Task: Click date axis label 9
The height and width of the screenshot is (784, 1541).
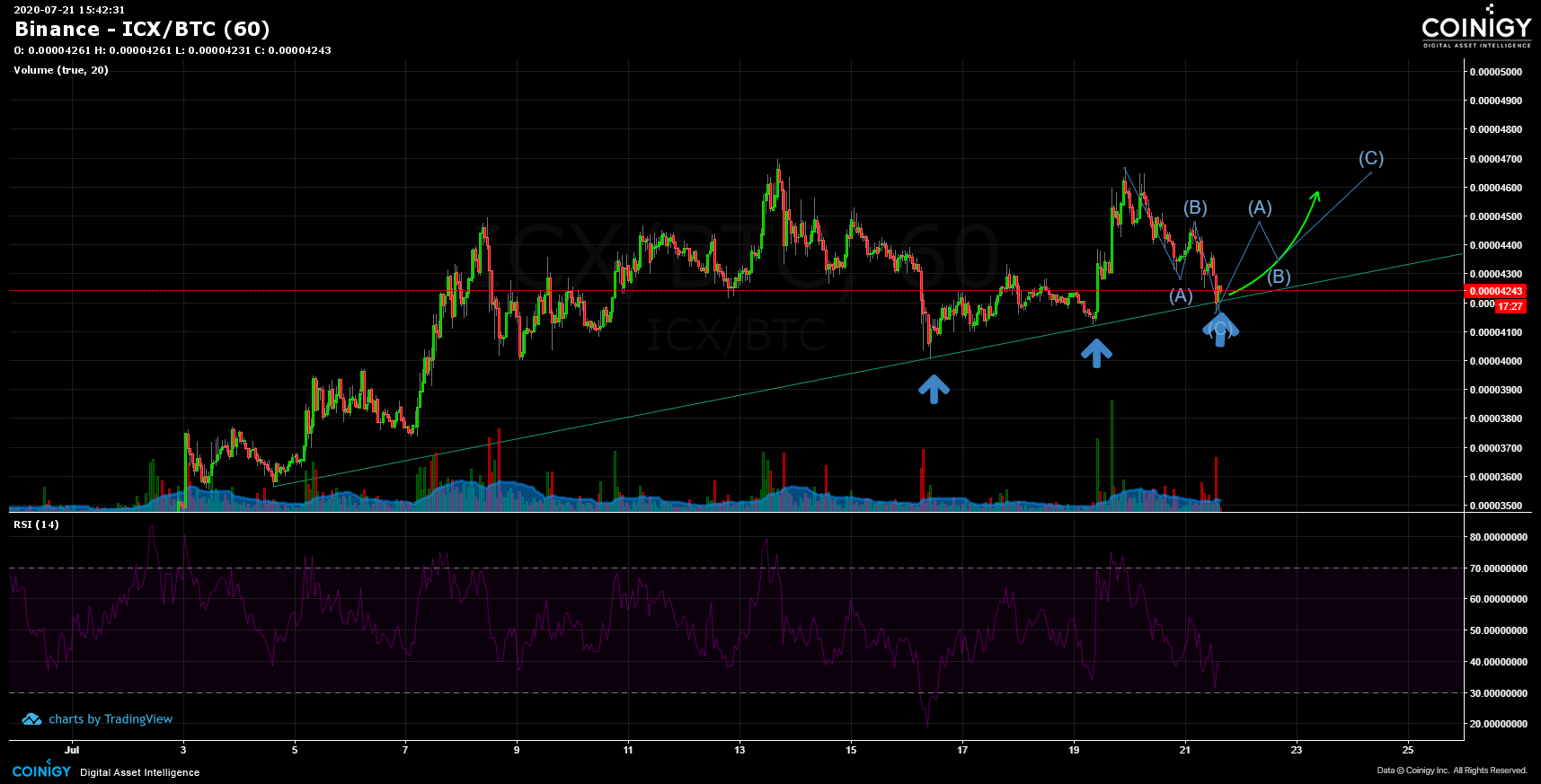Action: pyautogui.click(x=517, y=750)
